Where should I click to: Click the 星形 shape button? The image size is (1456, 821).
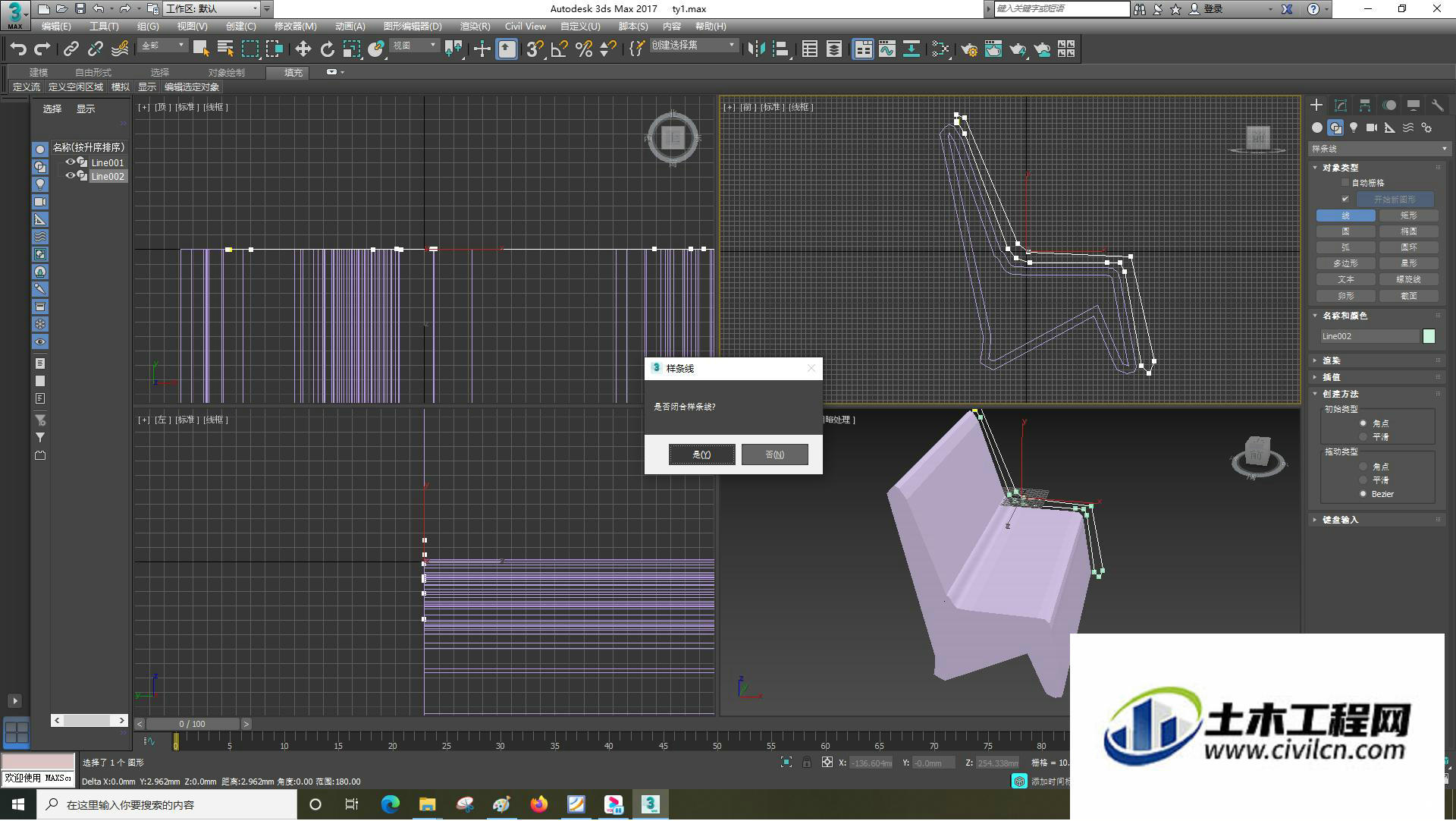pos(1409,263)
